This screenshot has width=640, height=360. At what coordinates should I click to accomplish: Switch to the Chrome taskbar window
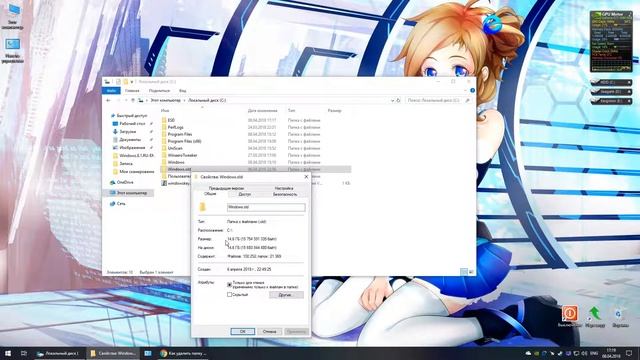point(183,353)
